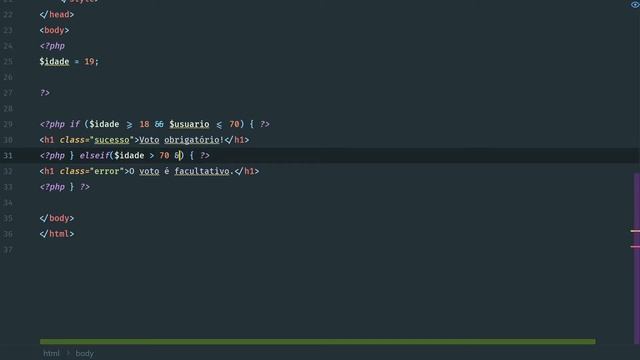Click the $usuario variable in the if condition
This screenshot has width=640, height=360.
[189, 124]
